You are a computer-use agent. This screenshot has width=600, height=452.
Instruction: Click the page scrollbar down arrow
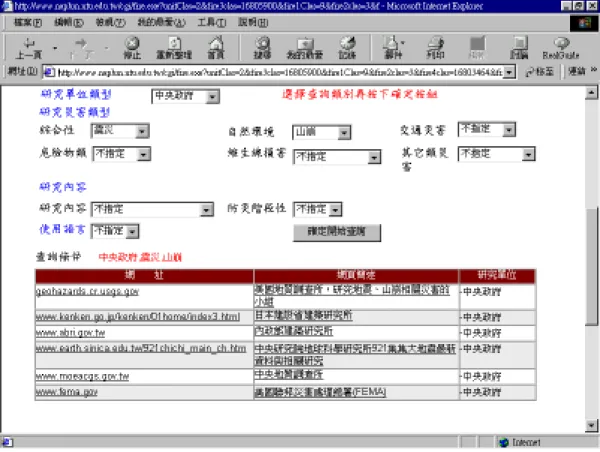coord(591,425)
